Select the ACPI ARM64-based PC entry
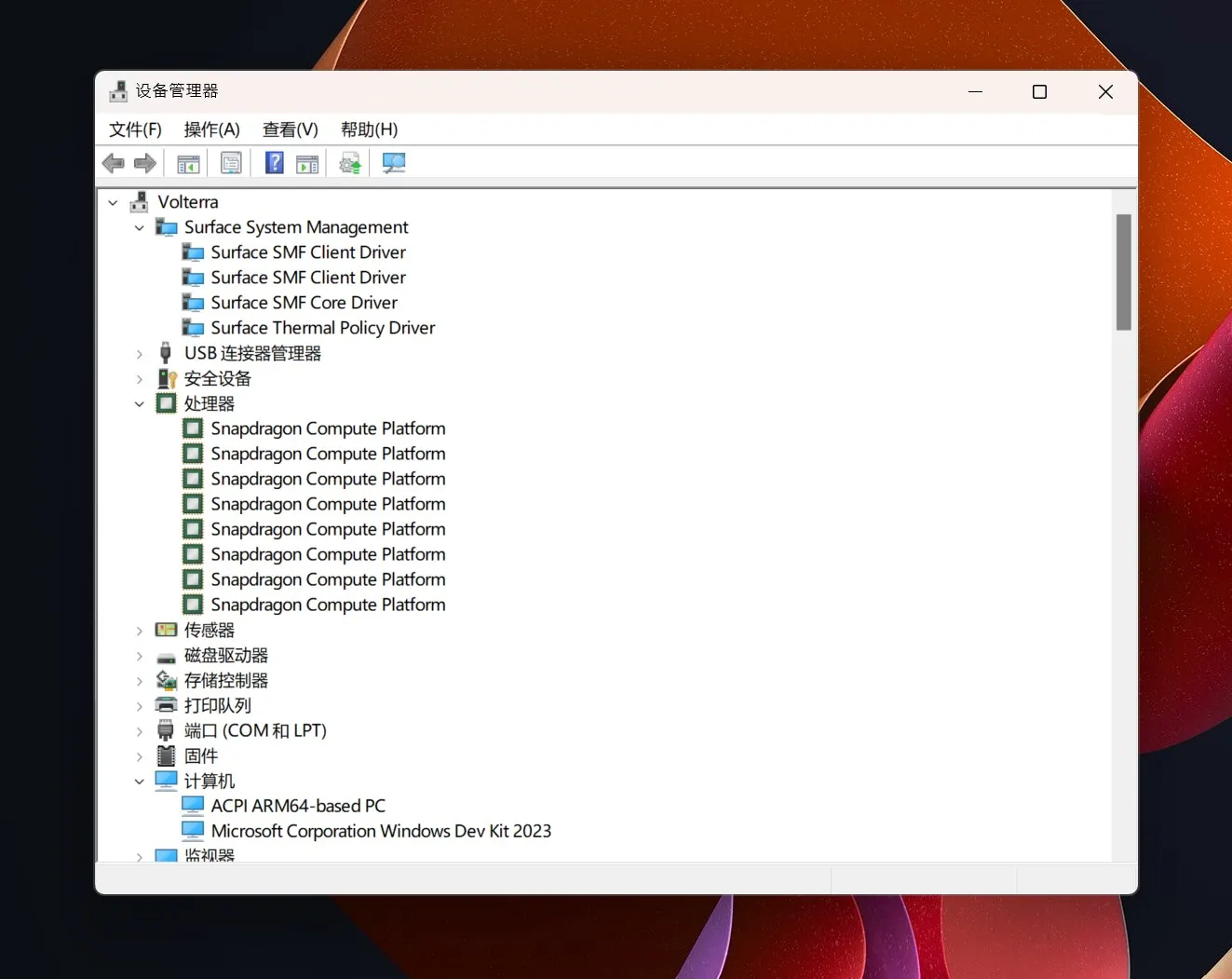The image size is (1232, 979). pyautogui.click(x=297, y=806)
